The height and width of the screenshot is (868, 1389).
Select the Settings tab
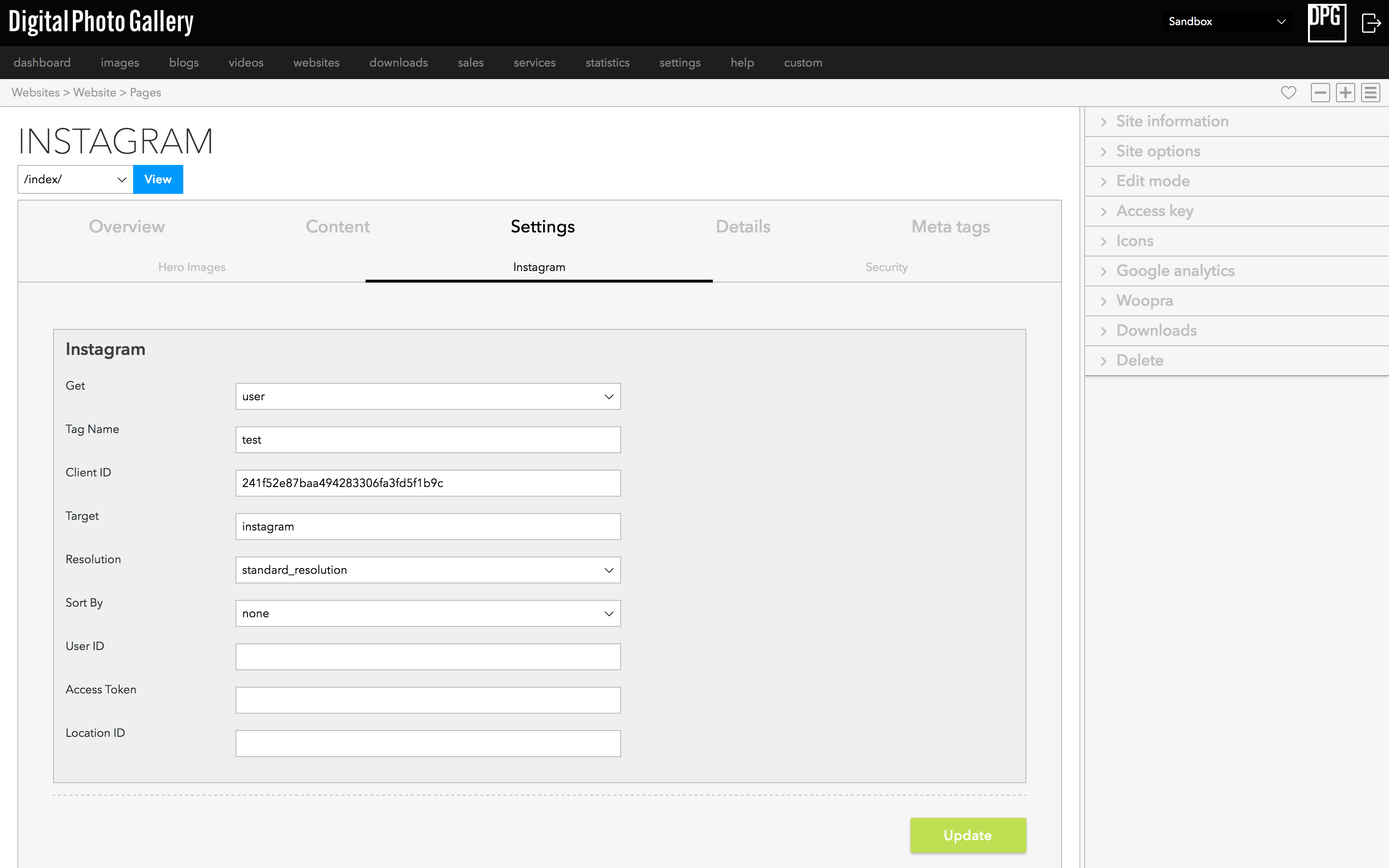543,226
